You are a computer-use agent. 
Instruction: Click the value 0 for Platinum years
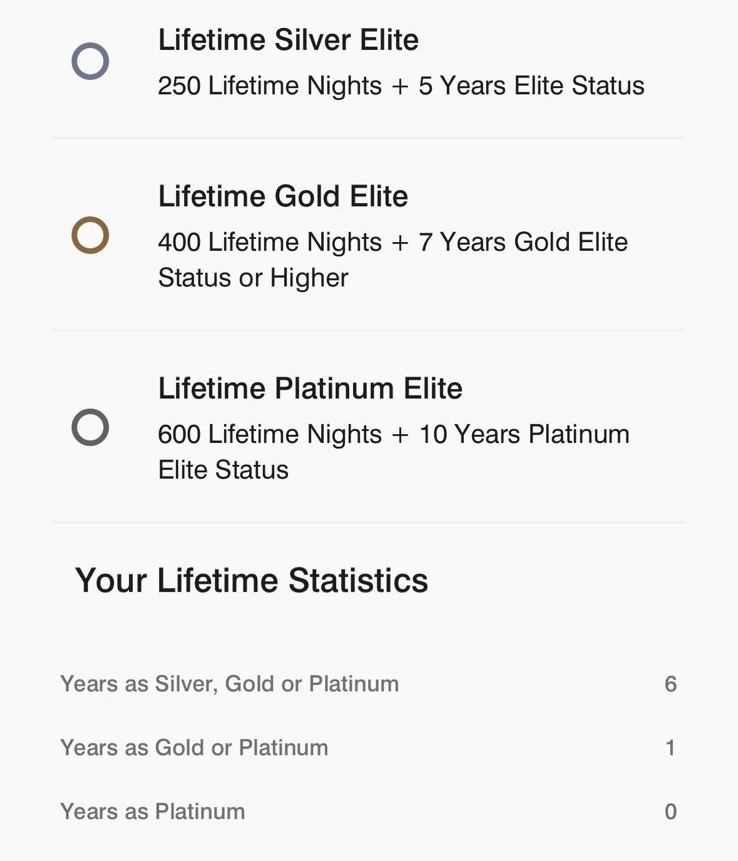pos(670,811)
